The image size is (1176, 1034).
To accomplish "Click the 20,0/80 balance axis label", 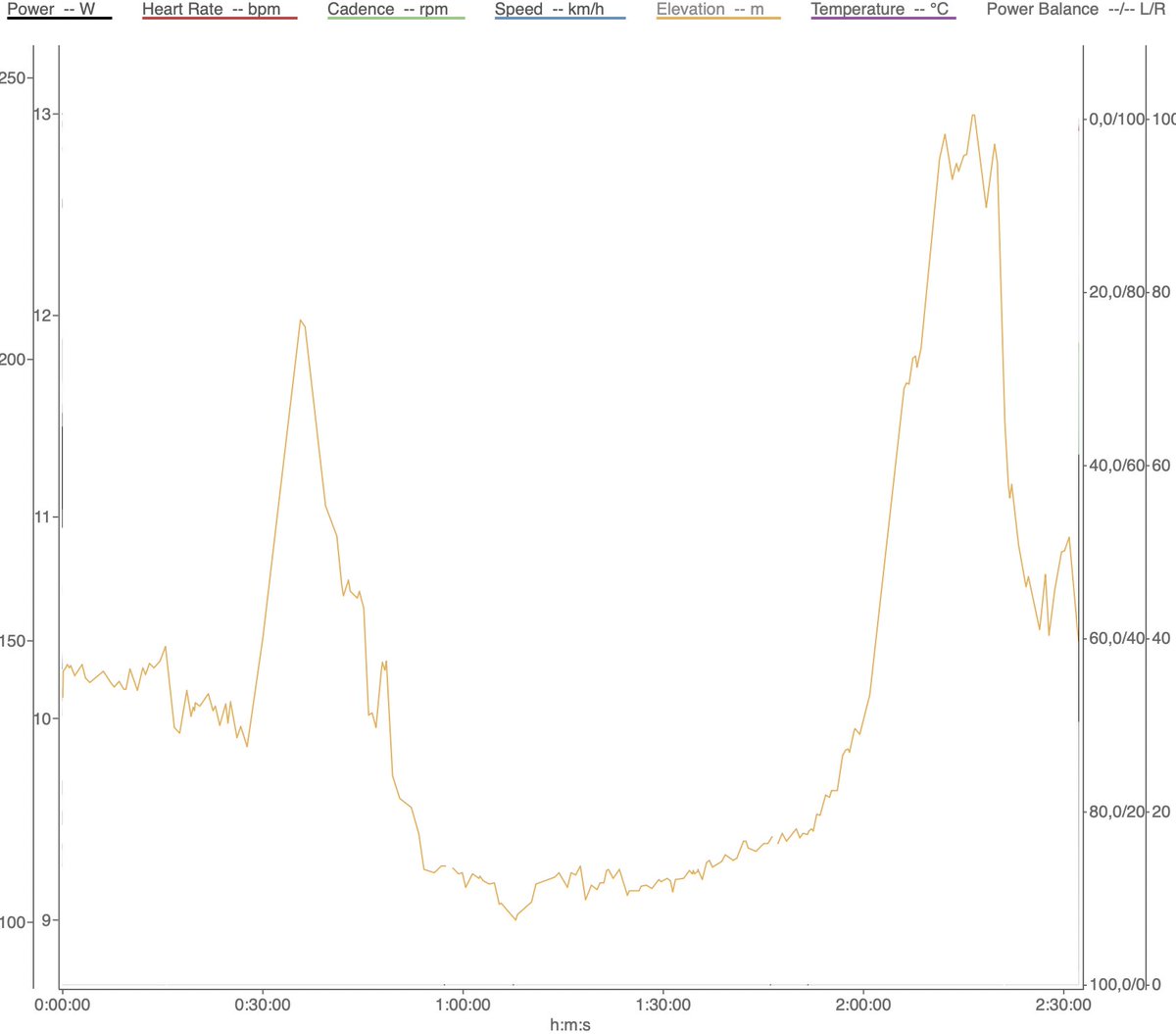I will click(1117, 292).
